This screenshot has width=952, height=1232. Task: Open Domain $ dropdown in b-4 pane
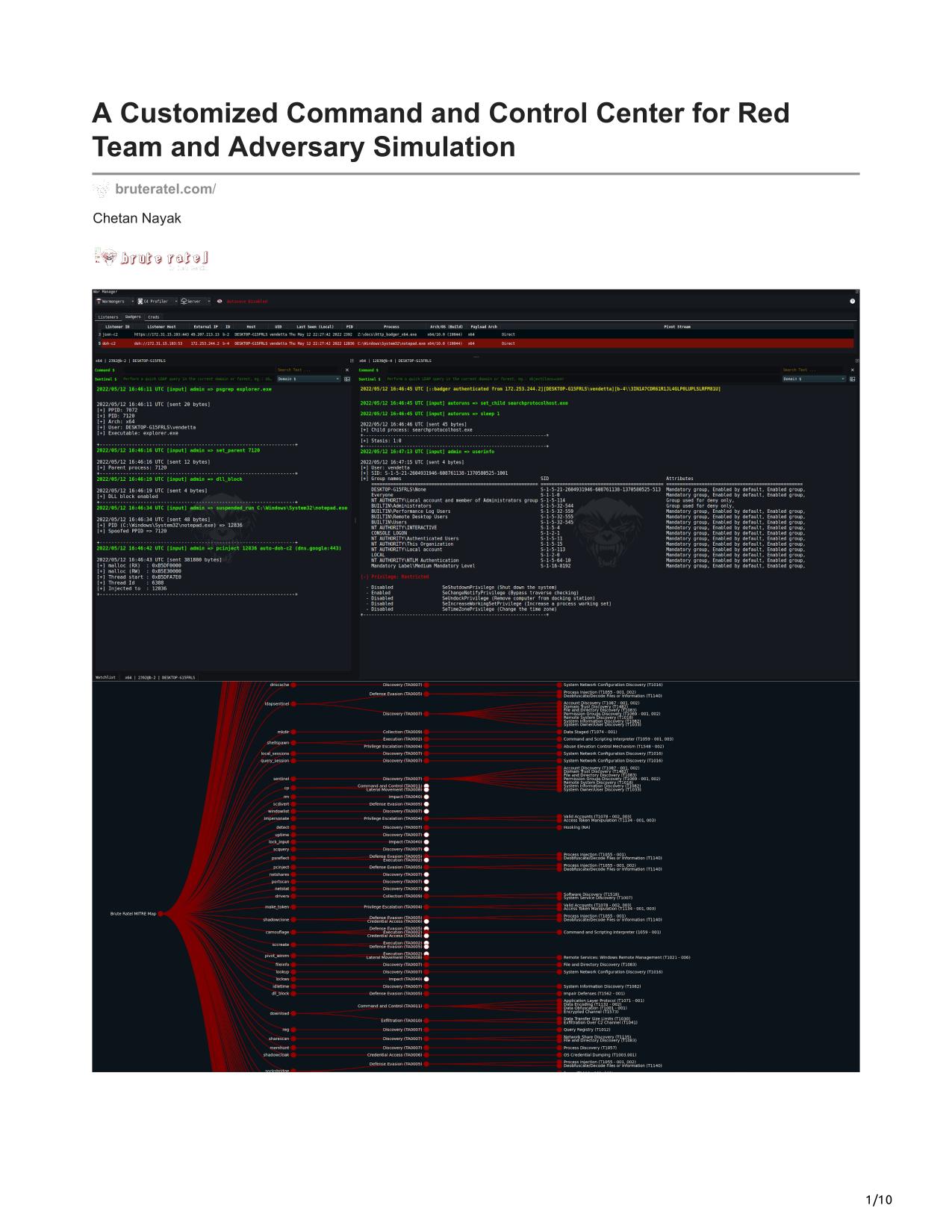point(814,379)
